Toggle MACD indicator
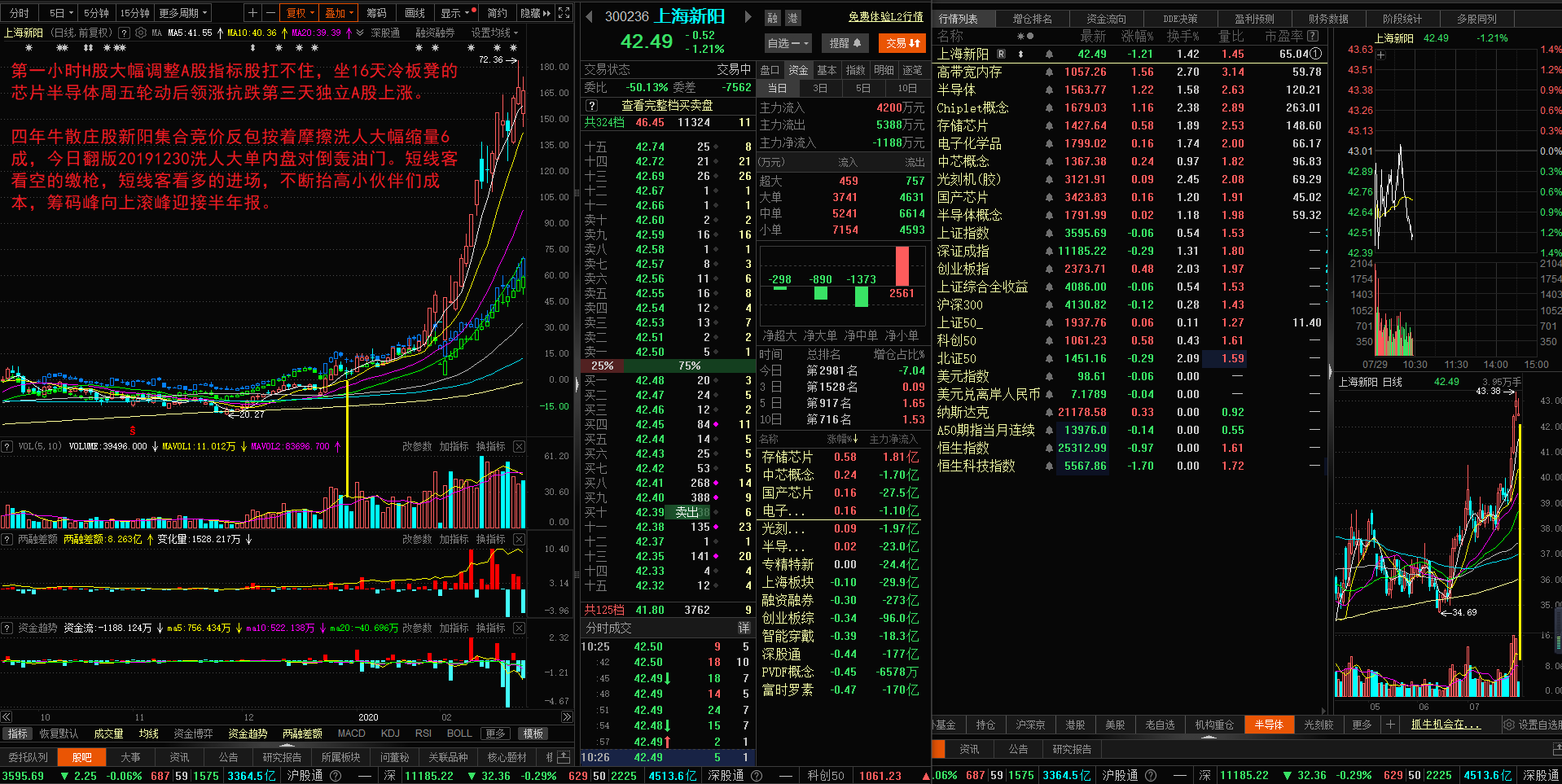Viewport: 1562px width, 784px height. [352, 734]
